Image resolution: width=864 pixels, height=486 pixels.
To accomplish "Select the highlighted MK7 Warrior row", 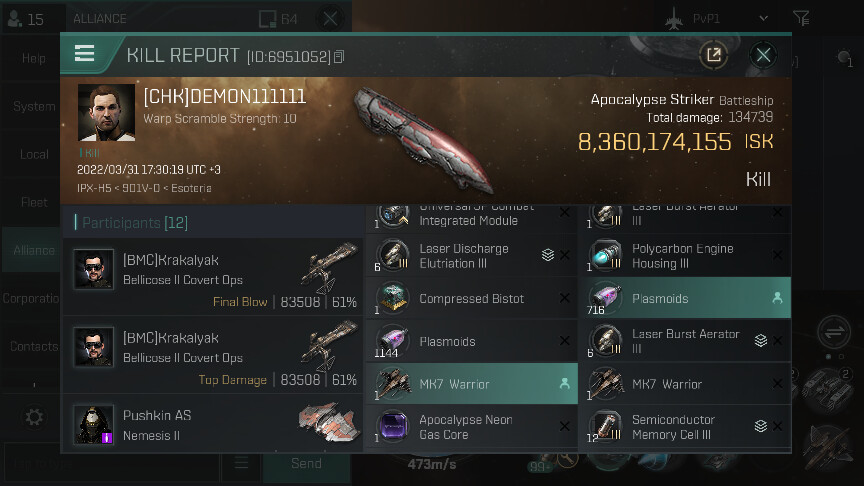I will (x=472, y=384).
